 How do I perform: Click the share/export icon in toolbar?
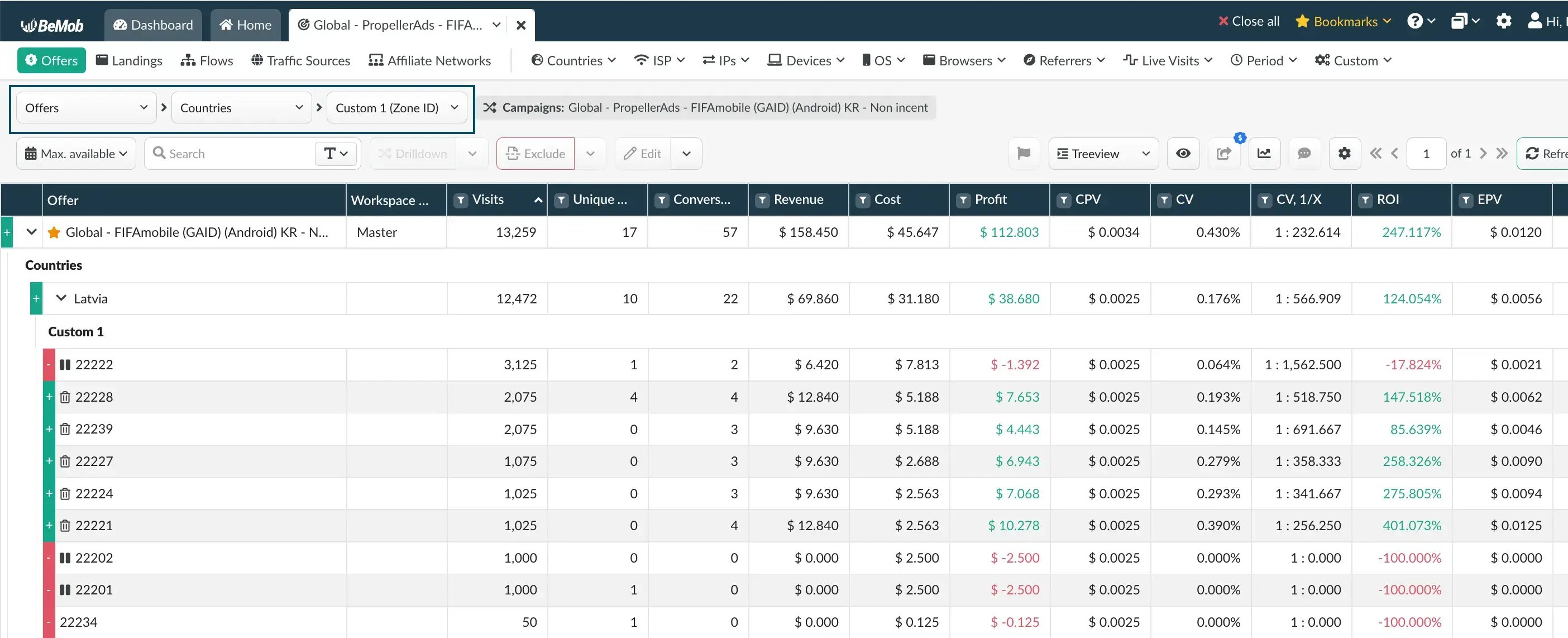coord(1224,153)
